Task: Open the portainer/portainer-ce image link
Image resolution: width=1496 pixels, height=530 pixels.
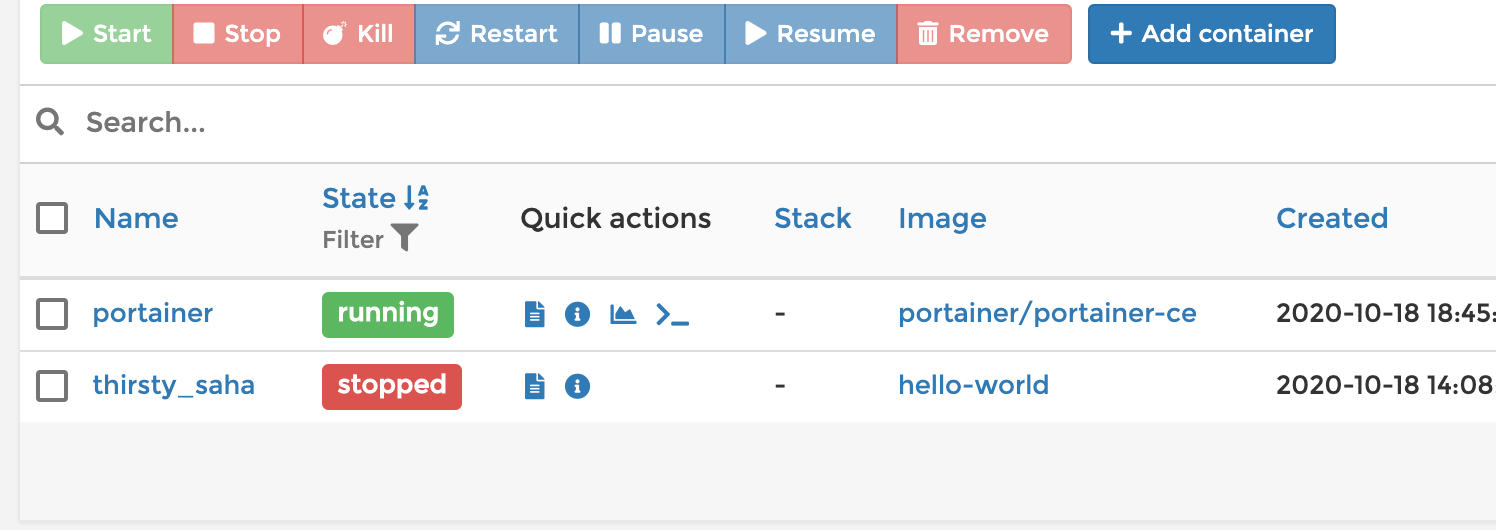Action: coord(1047,314)
